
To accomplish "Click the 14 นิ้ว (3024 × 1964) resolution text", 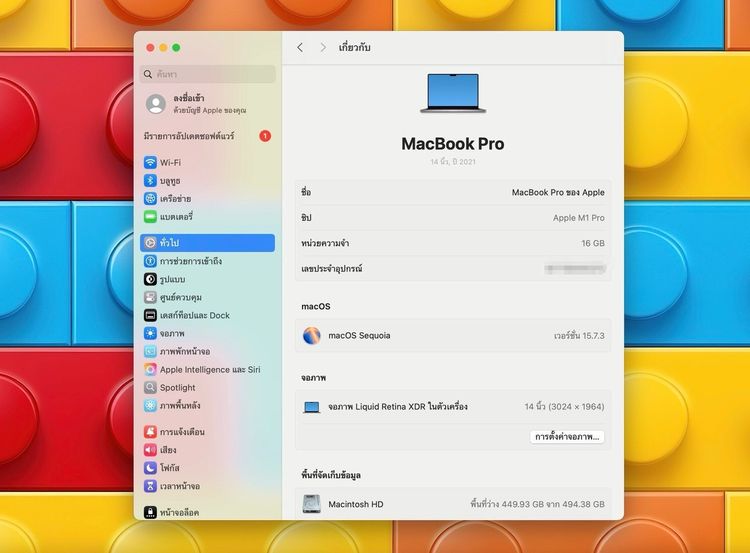I will 564,407.
